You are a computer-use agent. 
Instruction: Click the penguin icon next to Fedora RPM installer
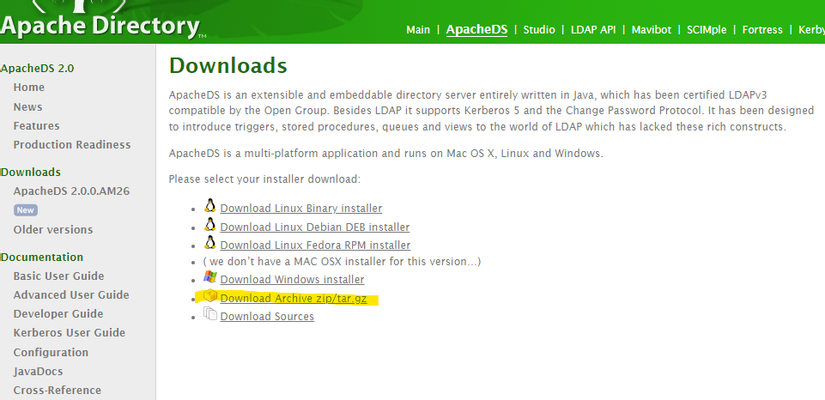coord(210,243)
